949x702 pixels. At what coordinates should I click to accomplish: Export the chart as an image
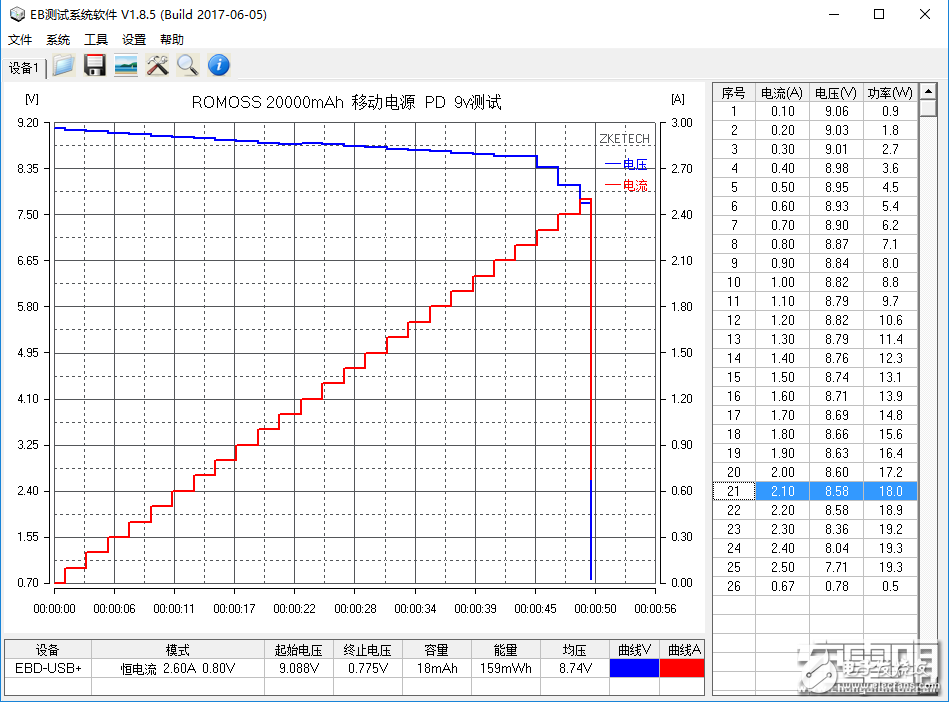point(125,65)
